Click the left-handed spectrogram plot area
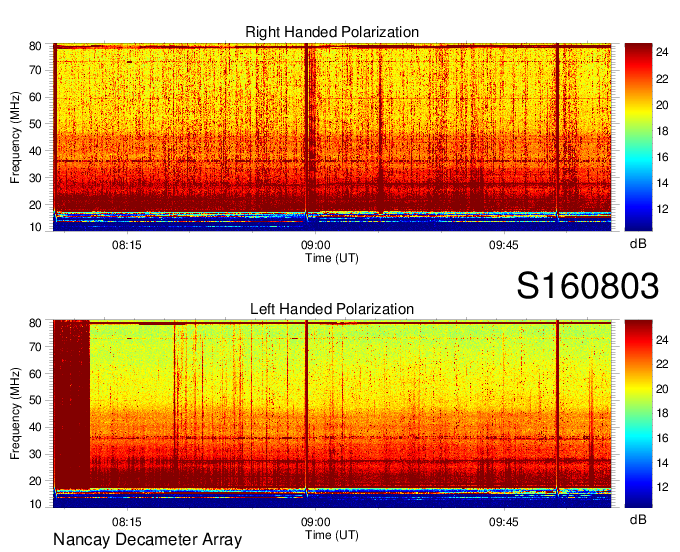 pyautogui.click(x=332, y=414)
